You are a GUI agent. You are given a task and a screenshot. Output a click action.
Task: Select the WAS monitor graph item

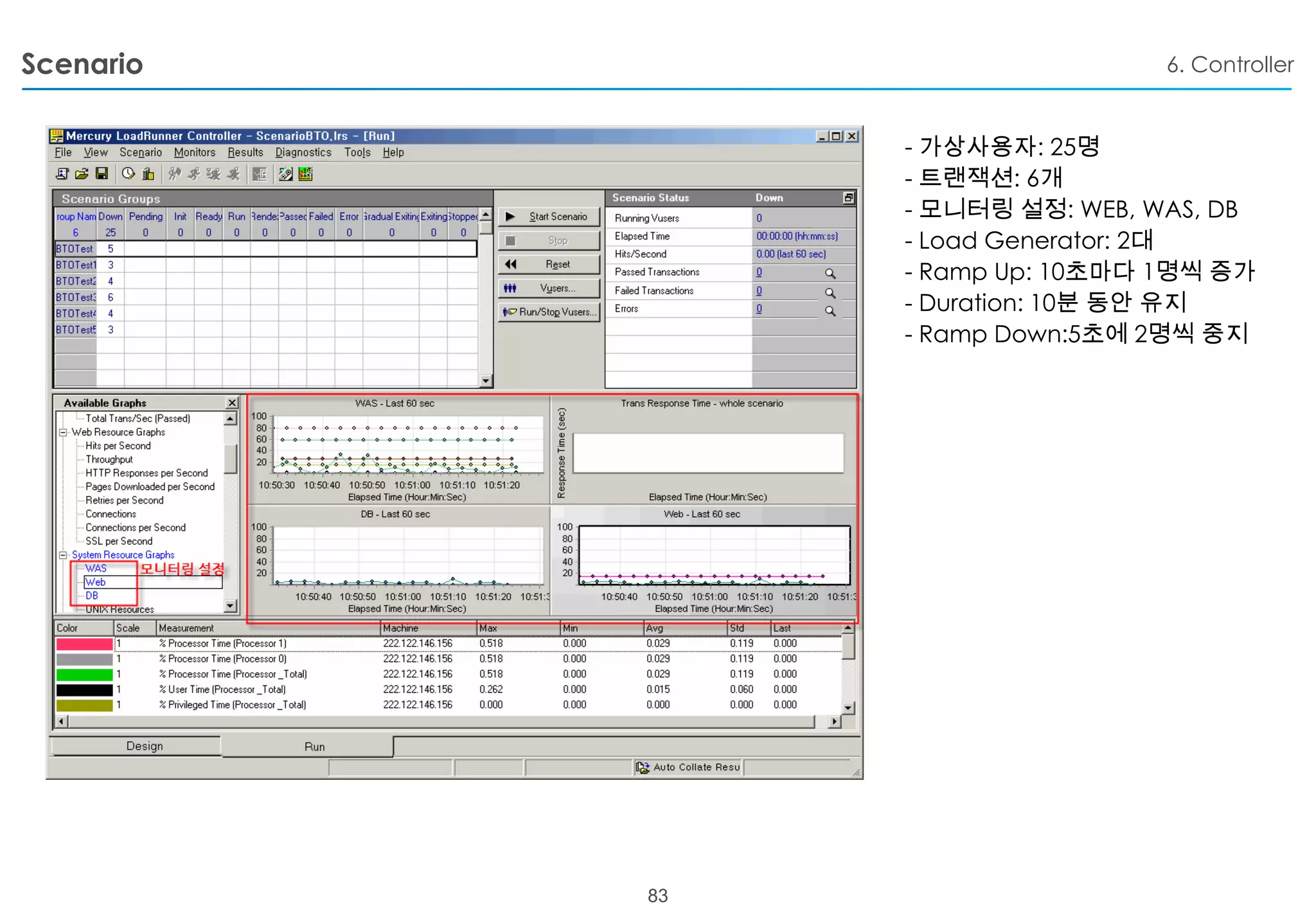pyautogui.click(x=96, y=568)
